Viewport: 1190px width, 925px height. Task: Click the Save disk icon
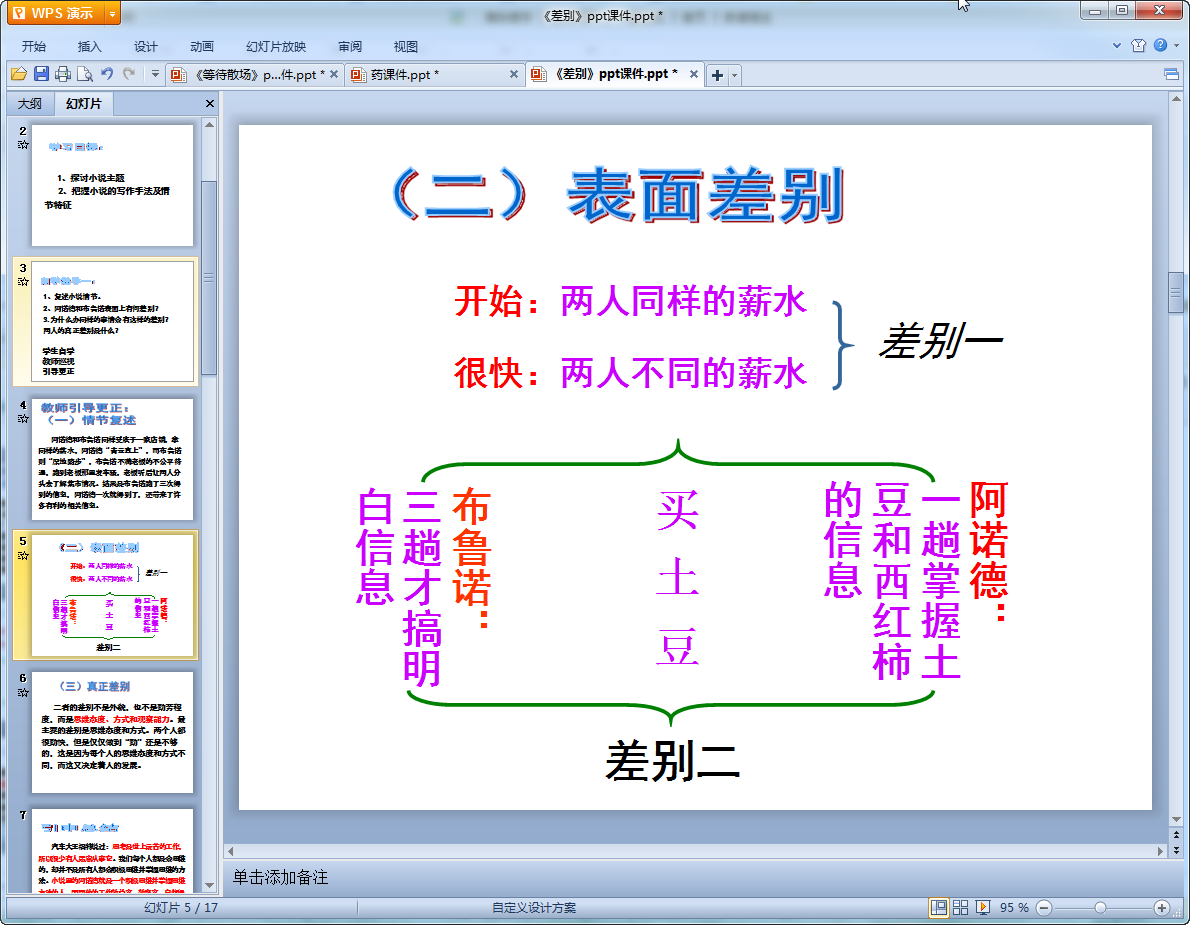point(41,74)
